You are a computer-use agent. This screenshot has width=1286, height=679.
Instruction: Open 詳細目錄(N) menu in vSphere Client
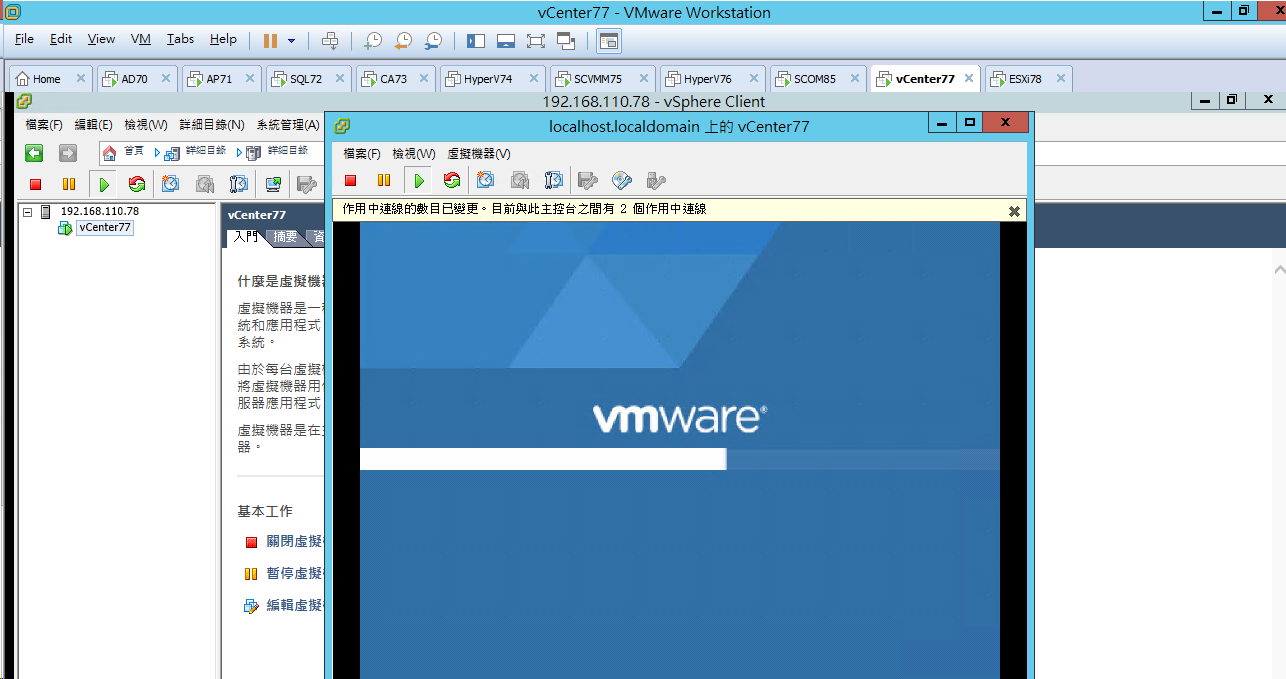tap(212, 125)
